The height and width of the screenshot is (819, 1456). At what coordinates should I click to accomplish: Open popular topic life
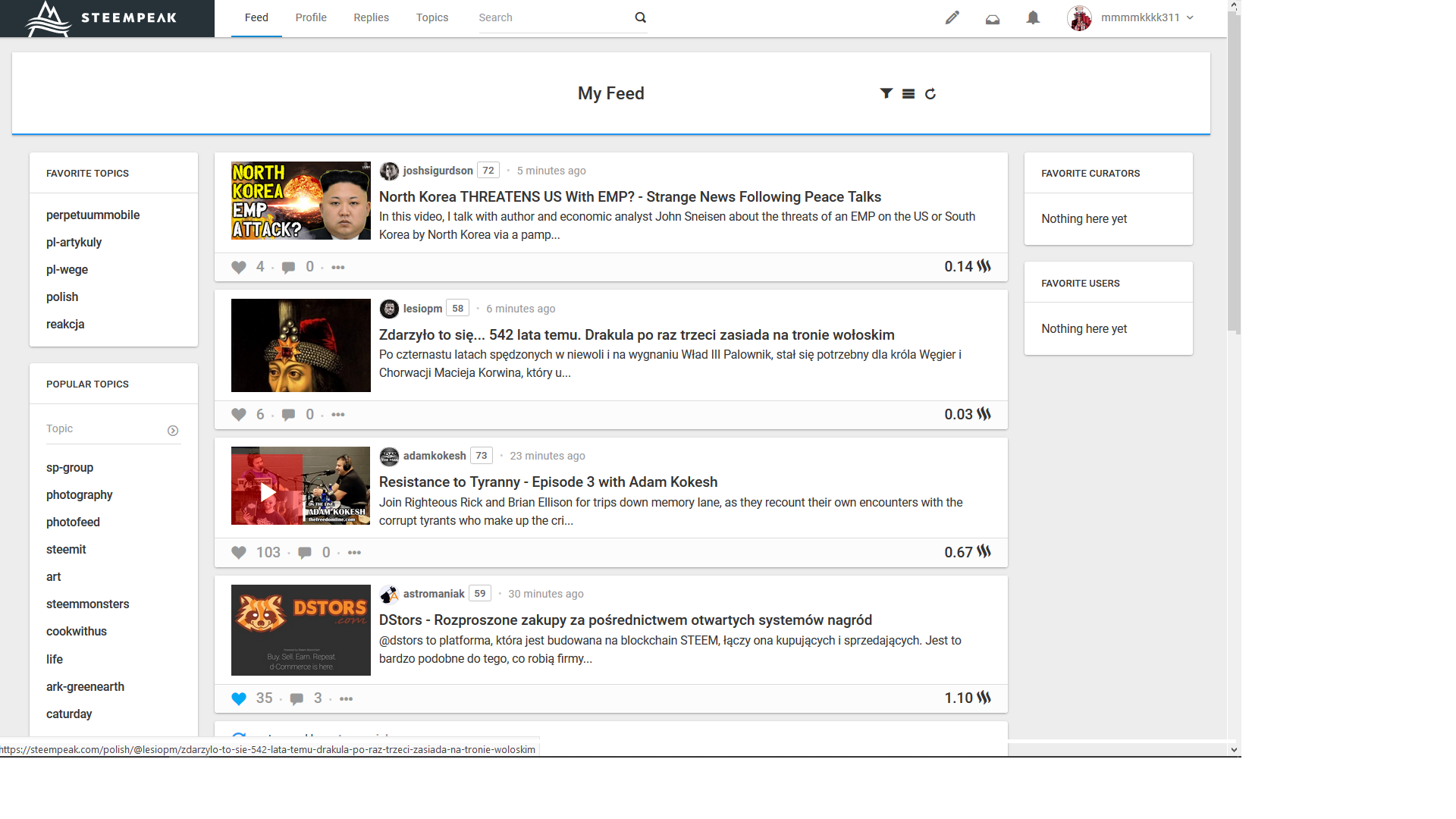(55, 659)
